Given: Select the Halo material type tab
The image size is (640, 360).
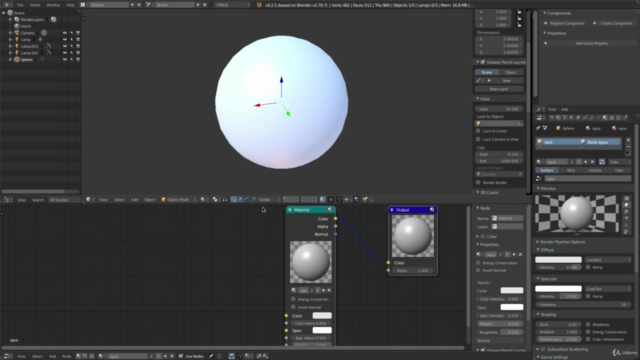Looking at the screenshot, I should tap(619, 170).
